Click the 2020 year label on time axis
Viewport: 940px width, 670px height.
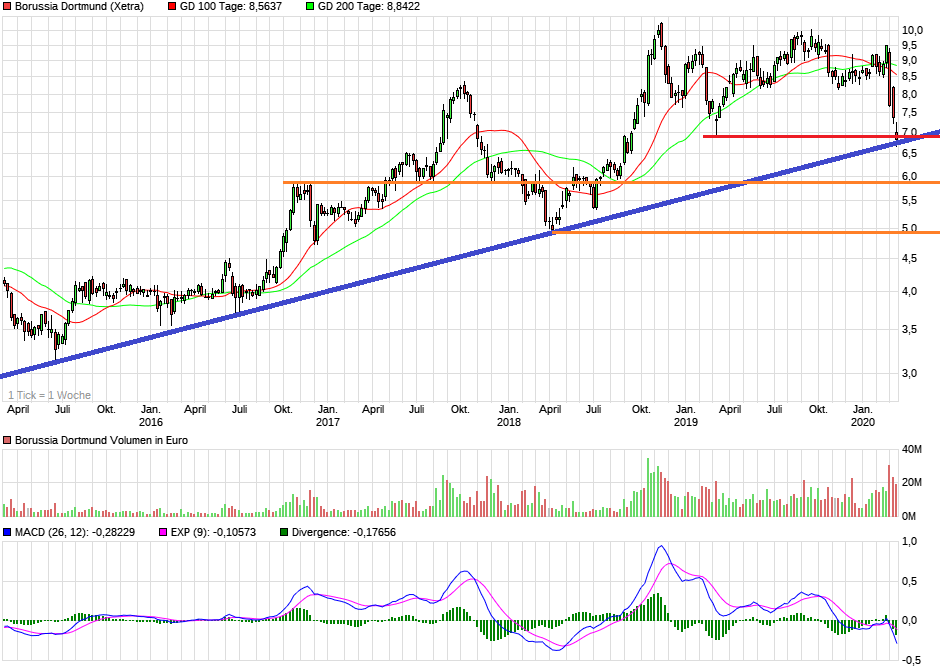pyautogui.click(x=863, y=422)
